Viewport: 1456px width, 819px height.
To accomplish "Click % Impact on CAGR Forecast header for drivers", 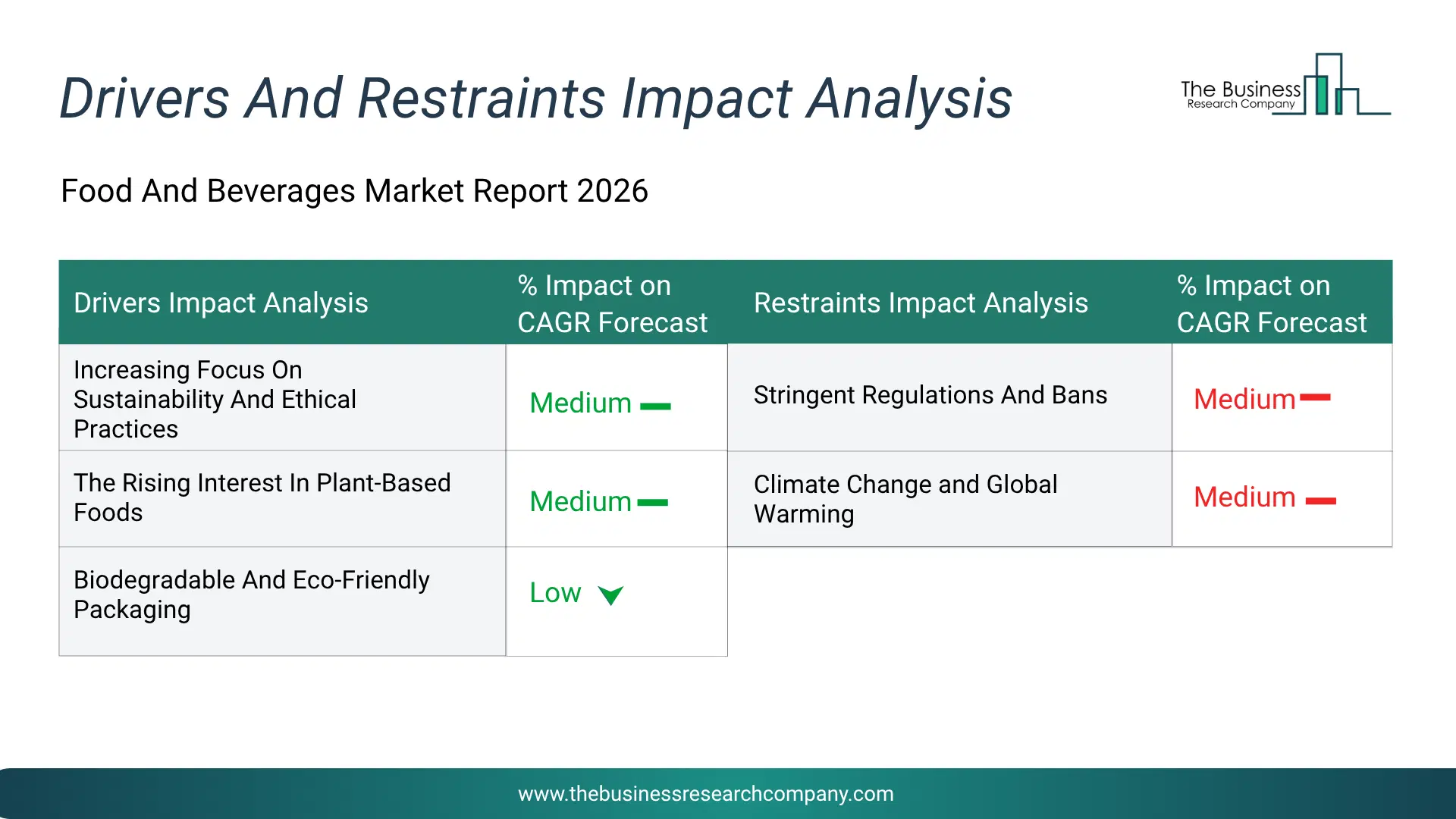I will (x=612, y=304).
